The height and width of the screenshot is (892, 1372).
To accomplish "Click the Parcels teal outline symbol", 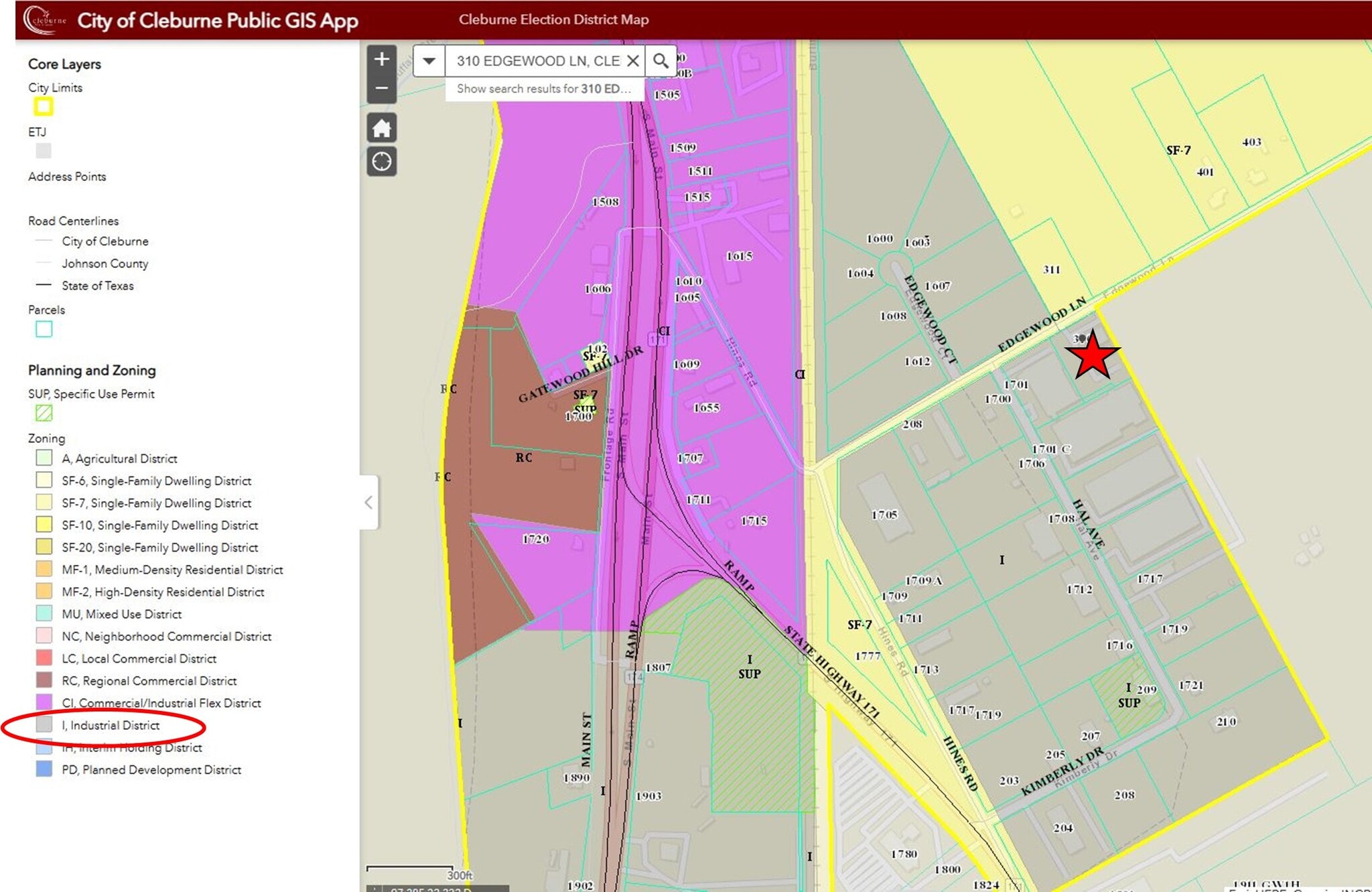I will pos(44,329).
